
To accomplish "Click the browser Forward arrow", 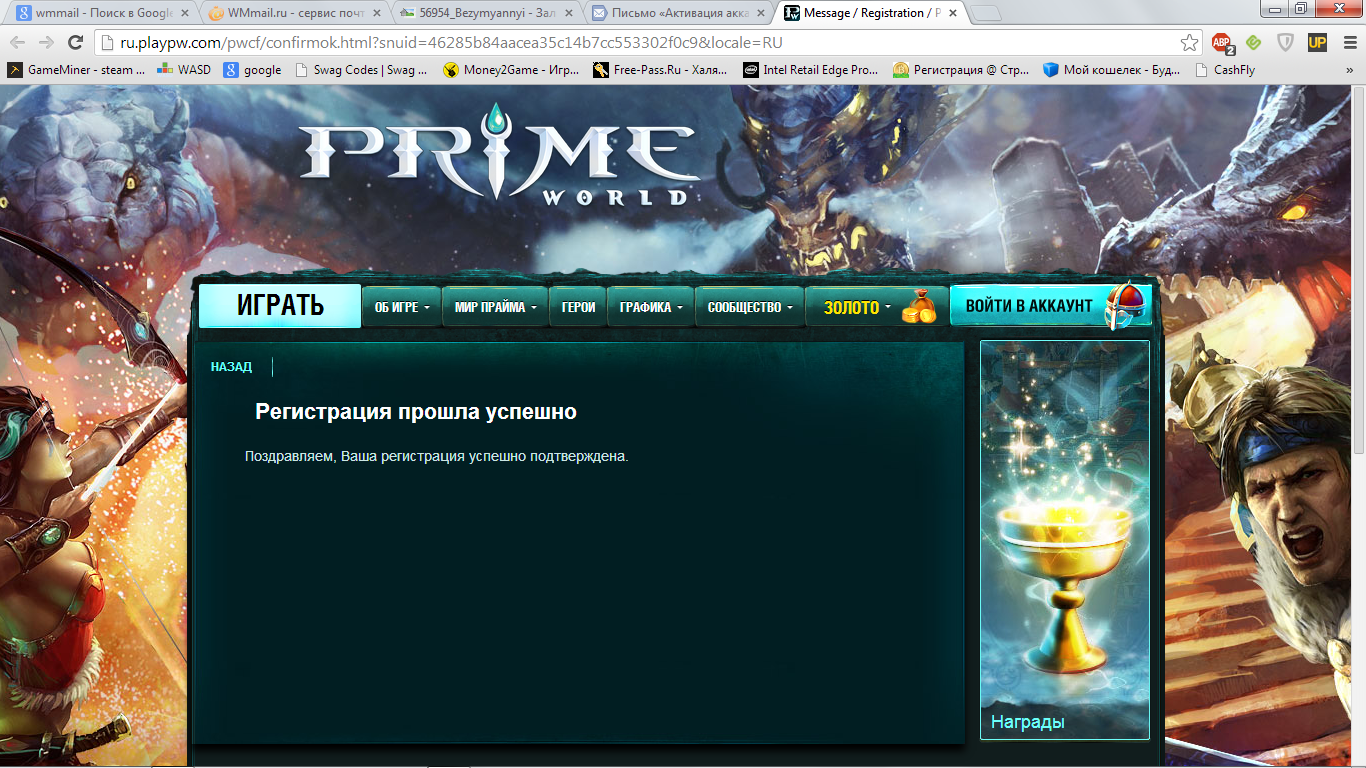I will [46, 42].
